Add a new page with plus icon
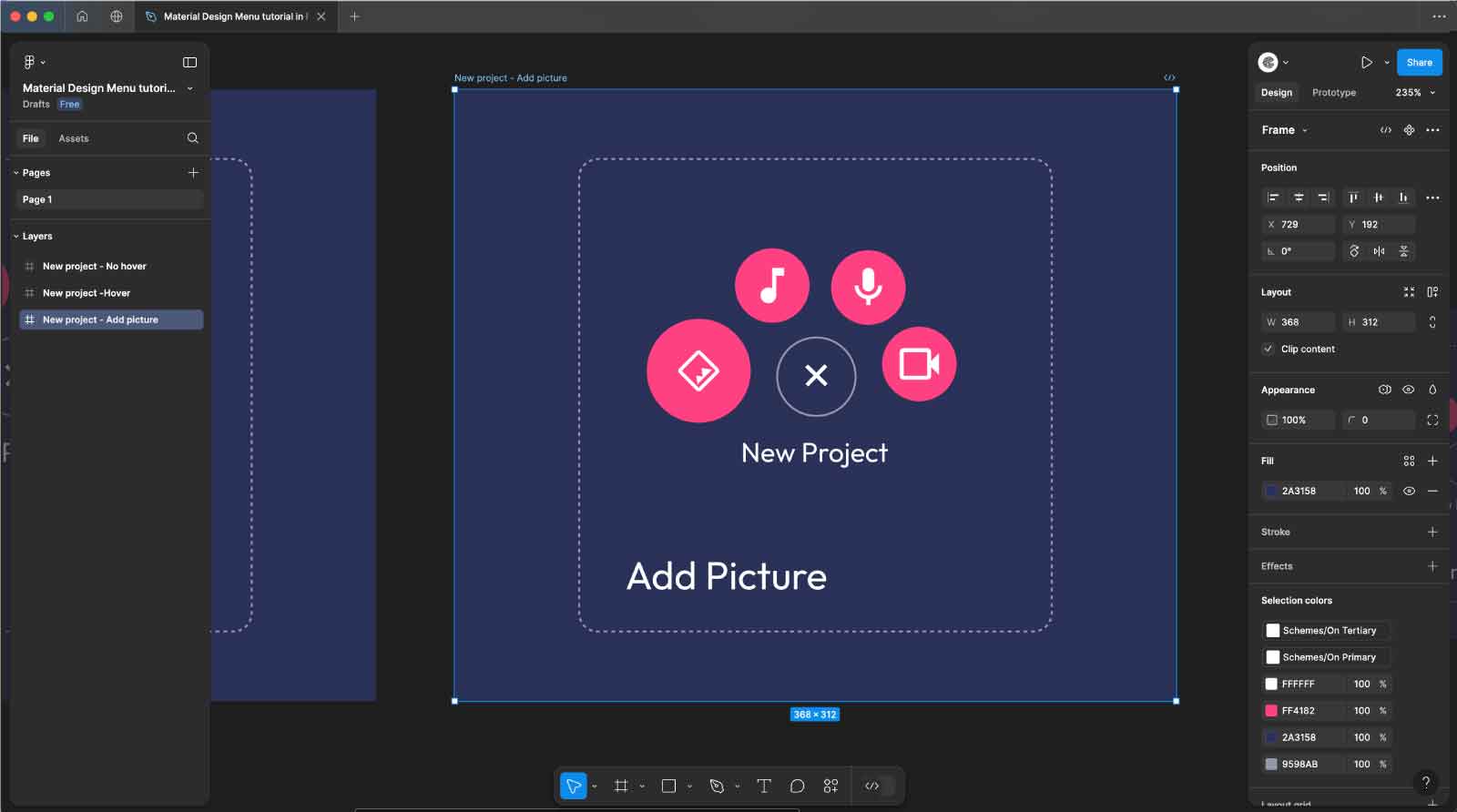This screenshot has height=812, width=1457. [x=193, y=173]
